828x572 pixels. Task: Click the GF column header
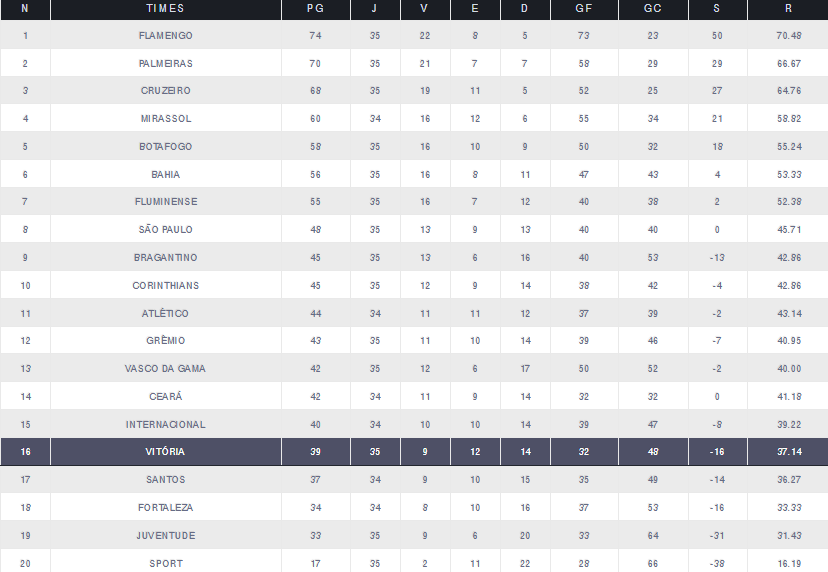pyautogui.click(x=581, y=9)
